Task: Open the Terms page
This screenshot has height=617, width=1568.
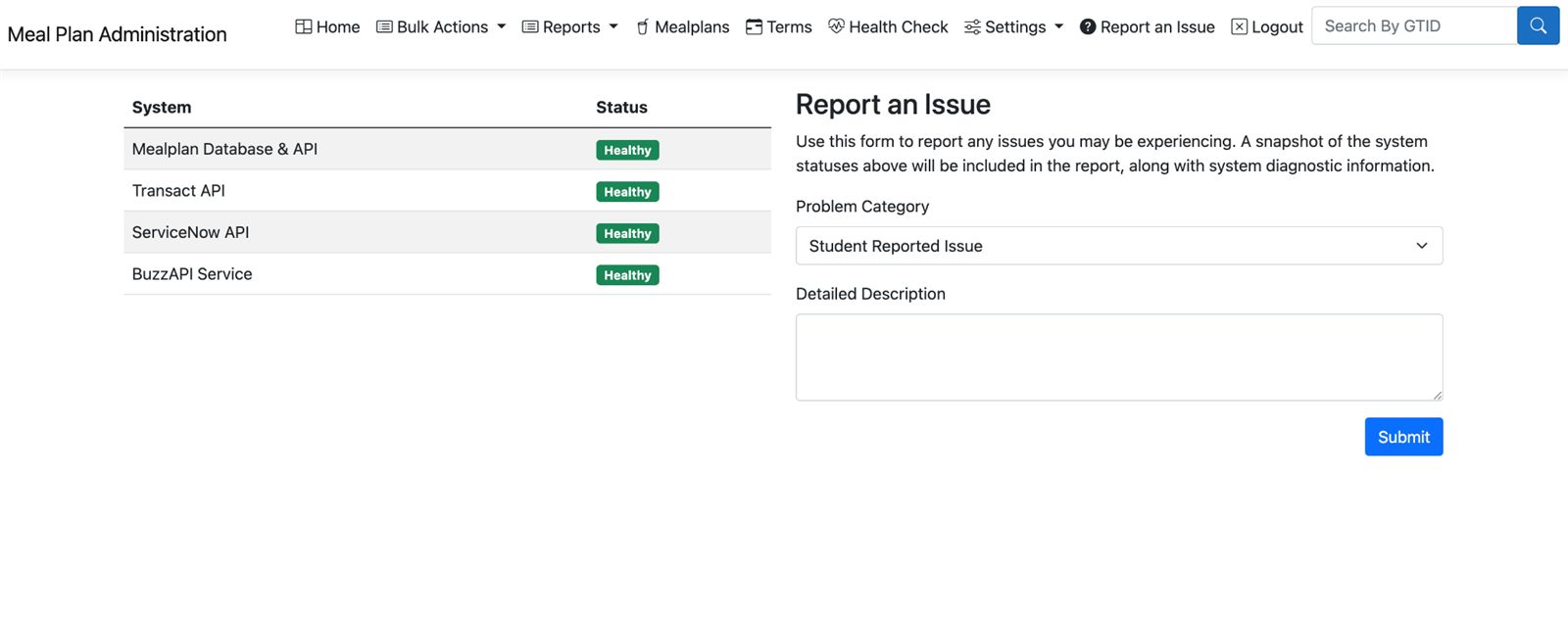Action: pyautogui.click(x=789, y=26)
